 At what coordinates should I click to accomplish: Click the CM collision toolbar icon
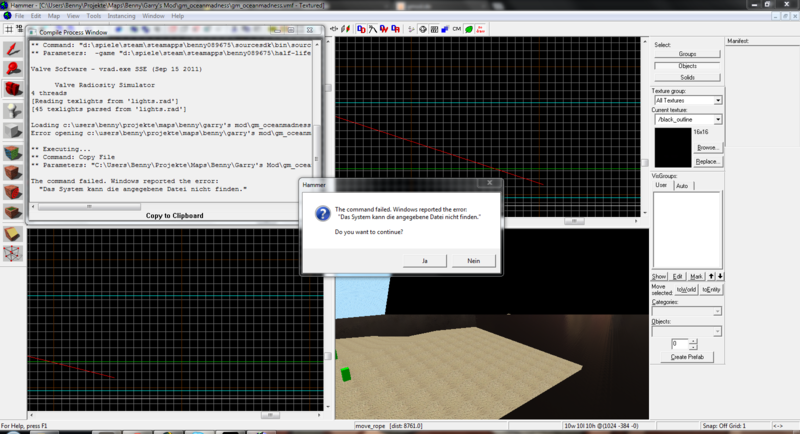(457, 29)
